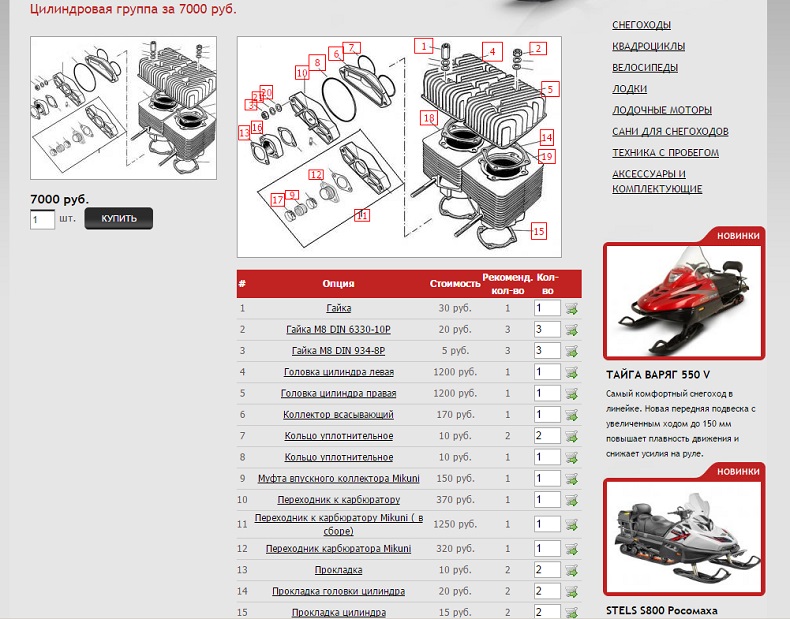Image resolution: width=790 pixels, height=619 pixels.
Task: Open Головка цилиндра правая link
Action: pos(339,393)
